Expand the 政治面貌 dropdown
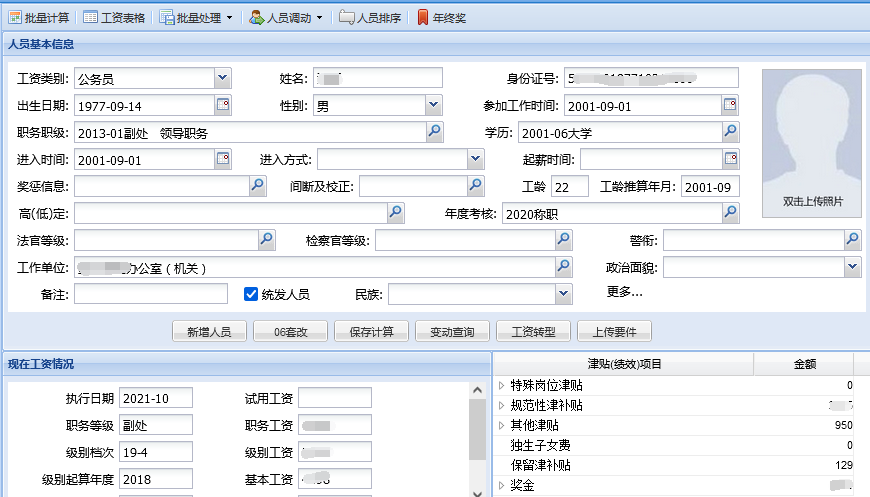This screenshot has width=870, height=497. point(852,266)
